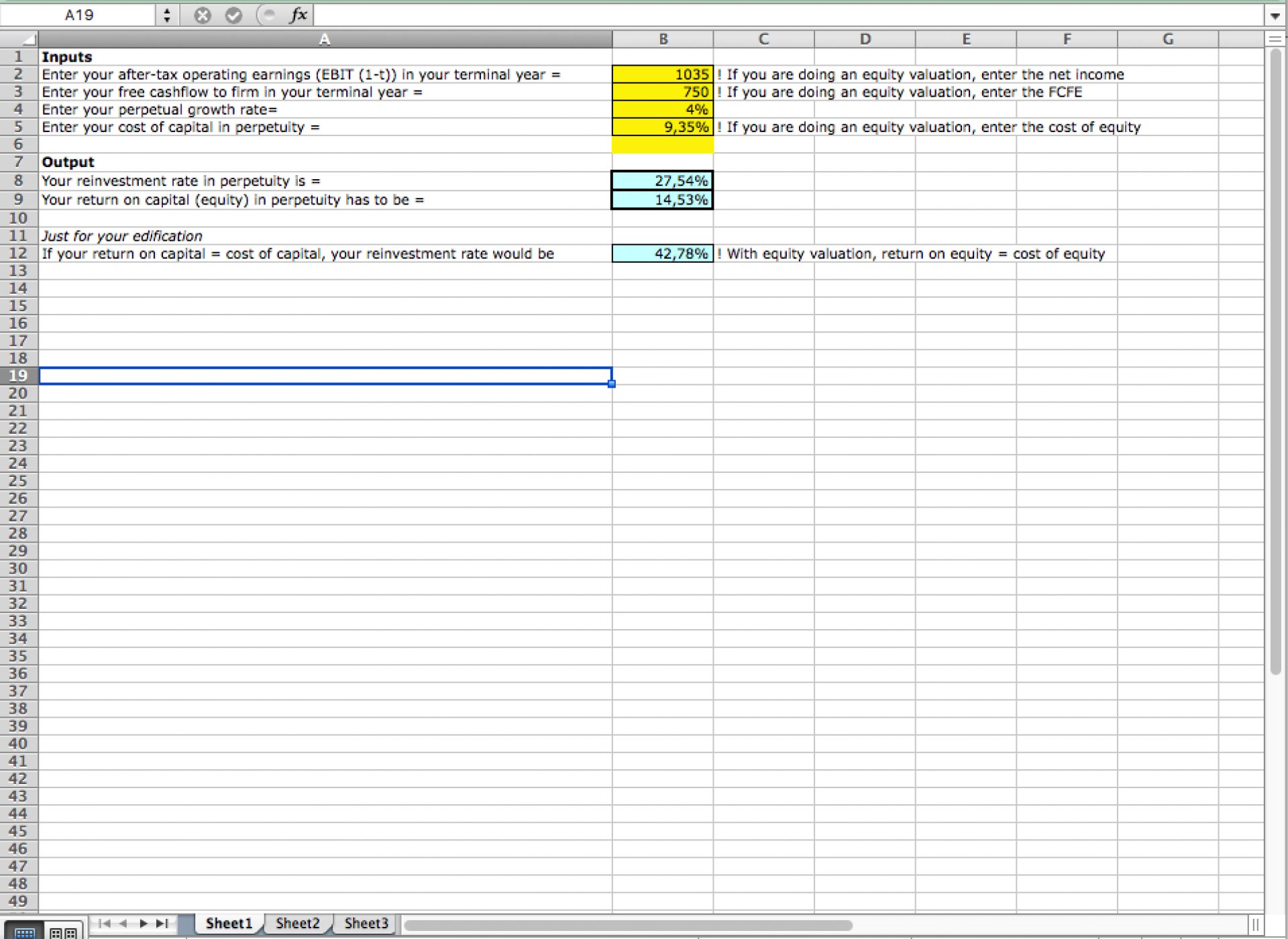The height and width of the screenshot is (939, 1288).
Task: Click 'Just for your edification' cell
Action: [x=325, y=236]
